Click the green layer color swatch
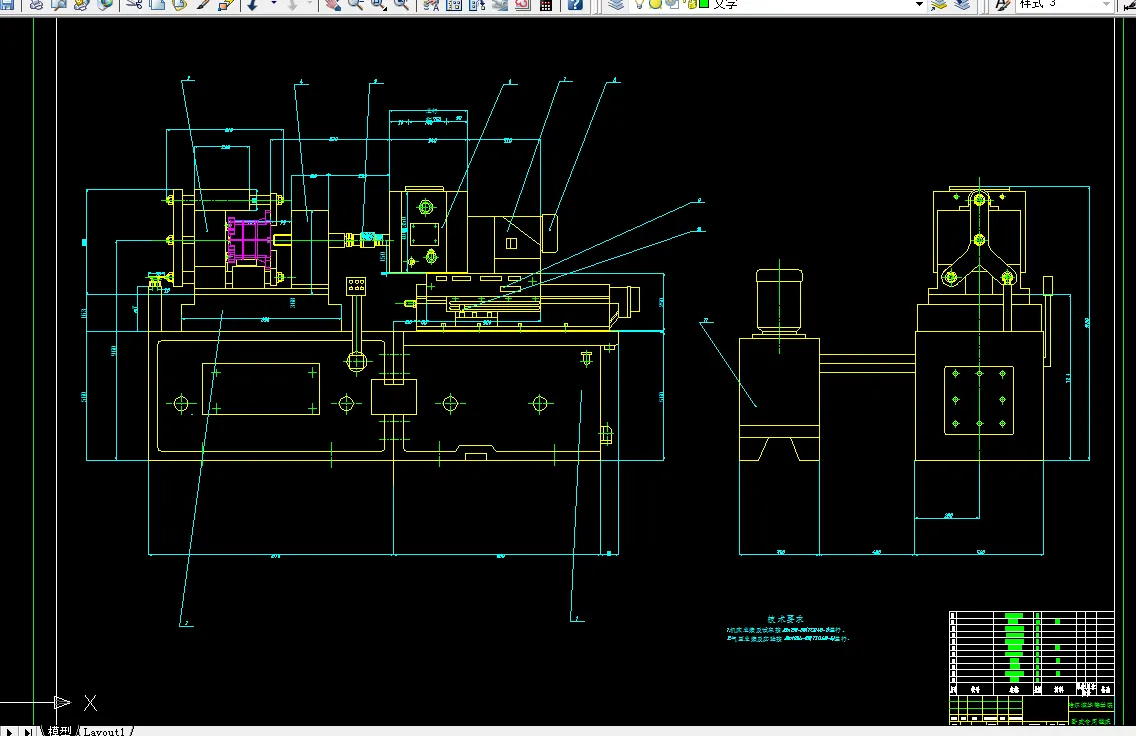The height and width of the screenshot is (736, 1136). [x=703, y=4]
